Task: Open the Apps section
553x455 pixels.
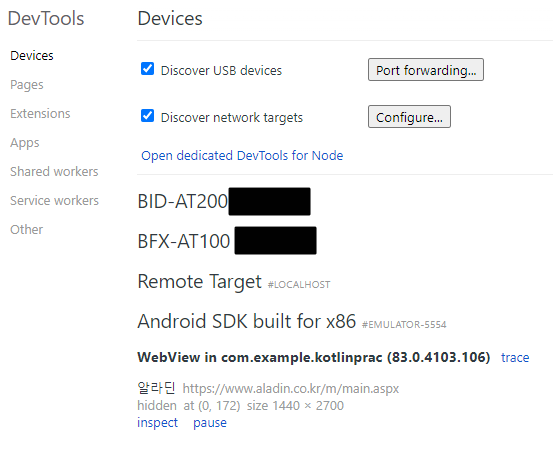Action: tap(25, 143)
